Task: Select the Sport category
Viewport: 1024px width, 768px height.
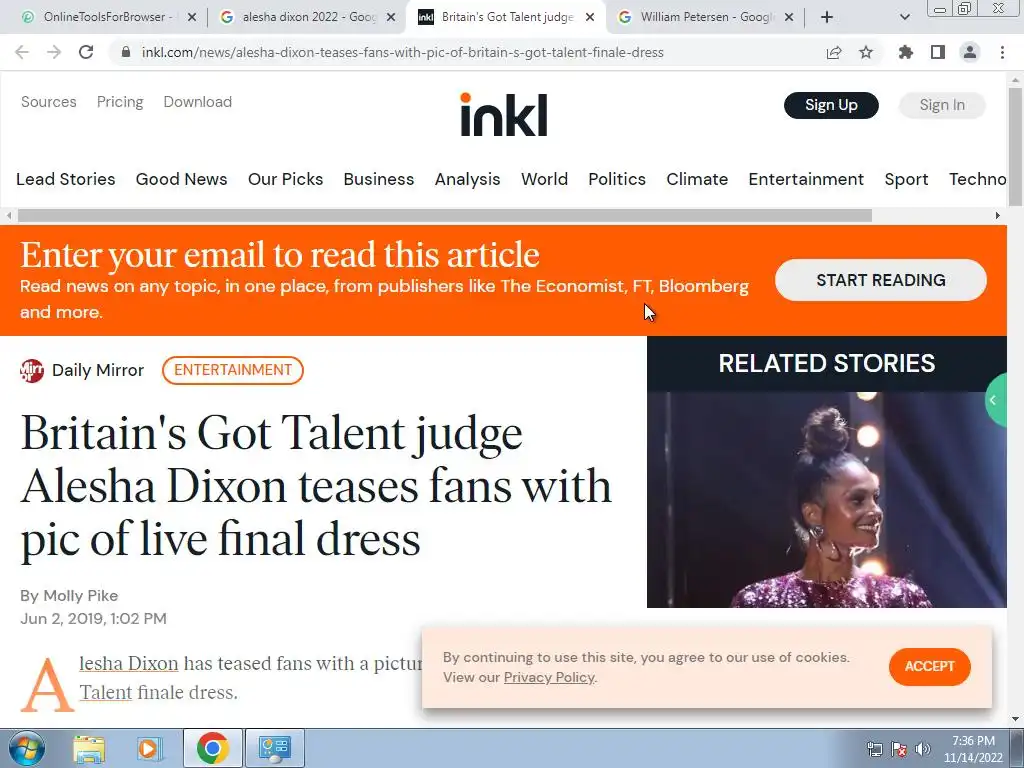Action: [906, 179]
